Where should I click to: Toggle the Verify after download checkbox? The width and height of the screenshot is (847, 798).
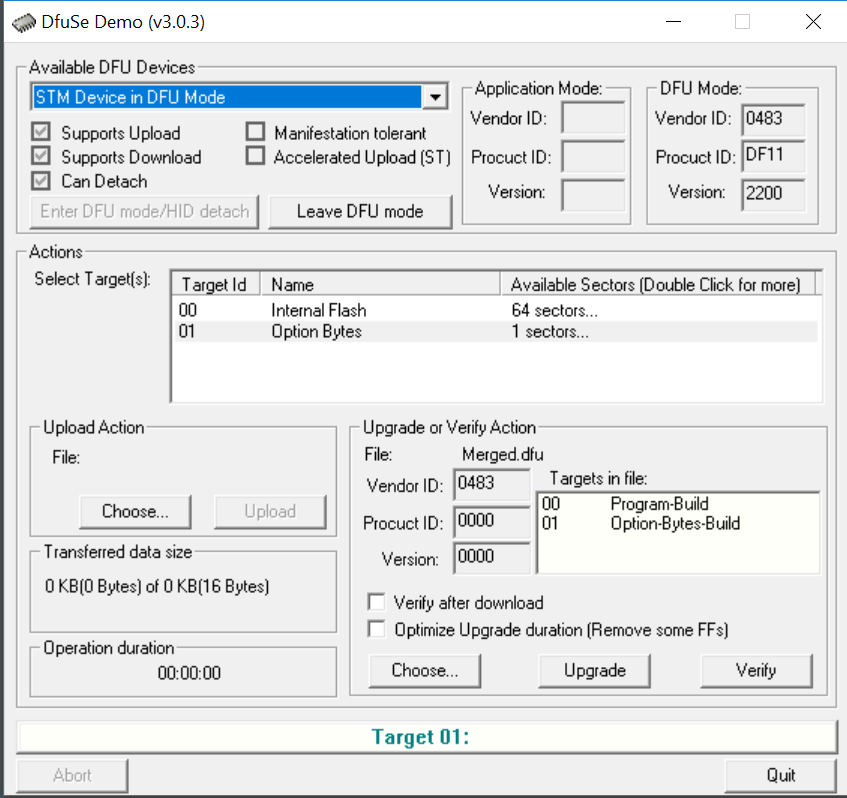[377, 602]
